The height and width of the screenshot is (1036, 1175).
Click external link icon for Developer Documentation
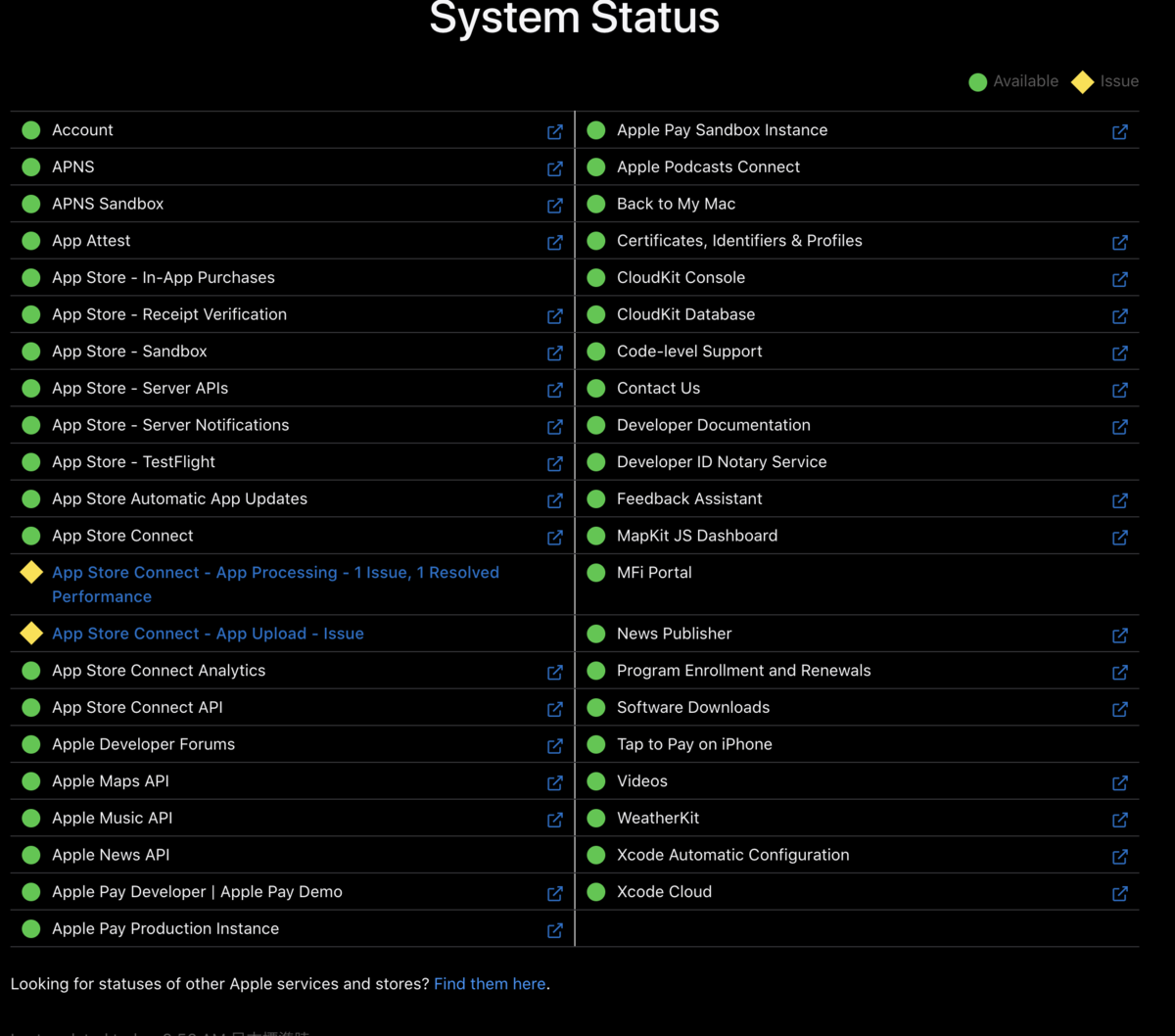[1120, 426]
